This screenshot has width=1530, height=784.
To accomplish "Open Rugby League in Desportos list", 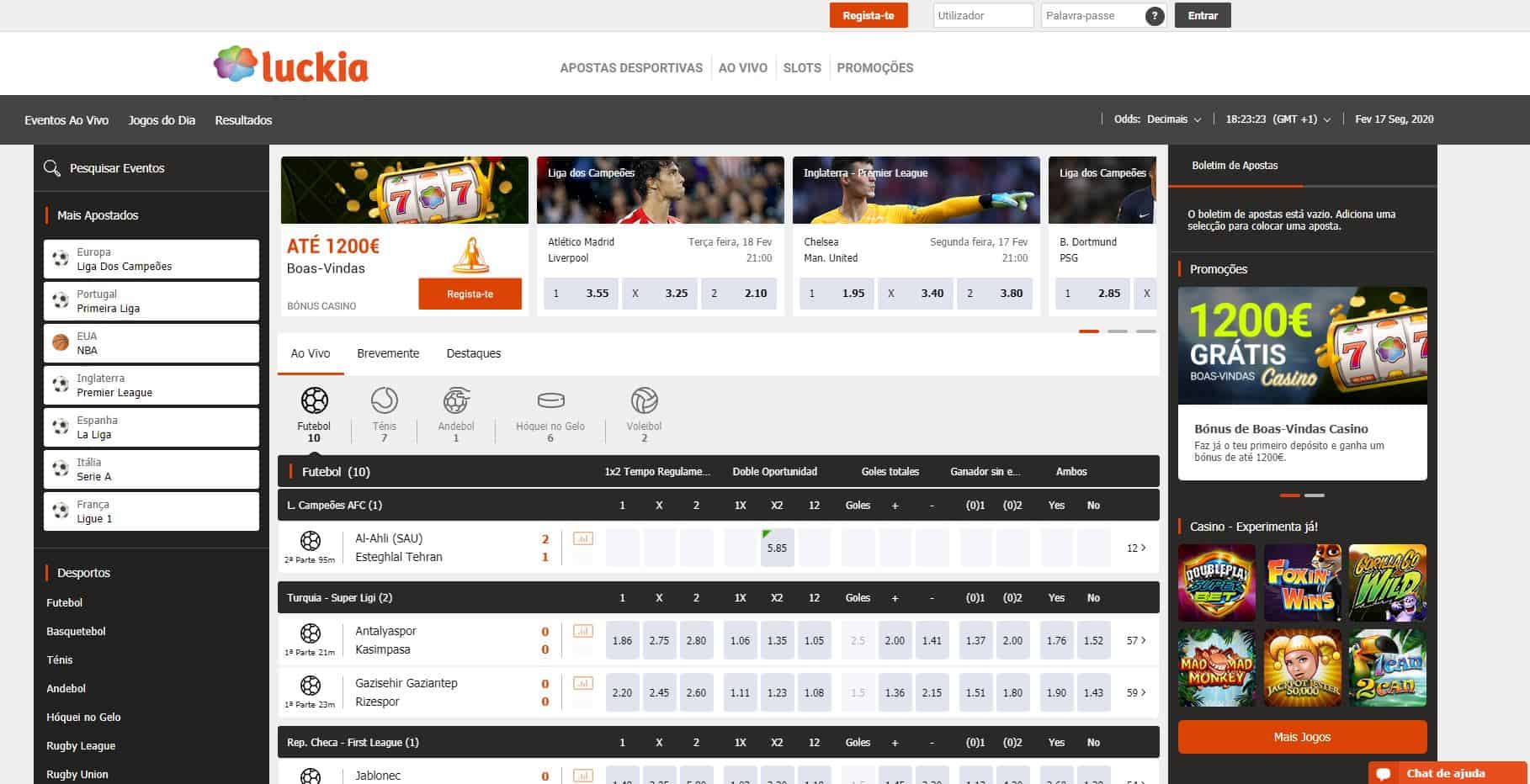I will 81,745.
